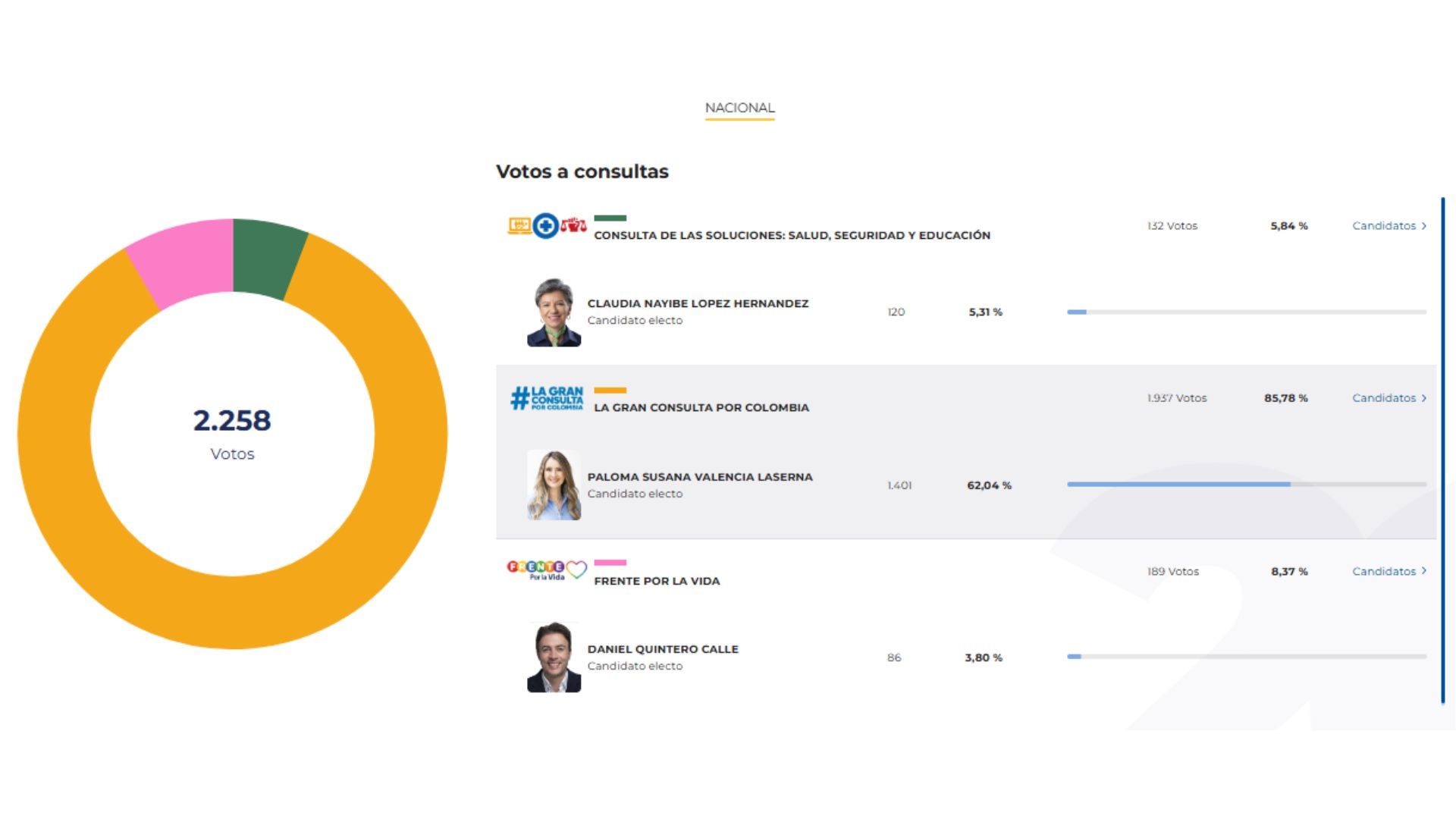Click the Votos a consultas heading

(x=582, y=172)
